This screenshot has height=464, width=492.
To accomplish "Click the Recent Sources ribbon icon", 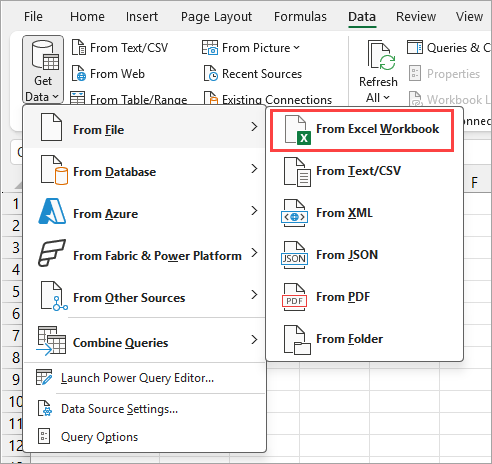I will tap(211, 74).
